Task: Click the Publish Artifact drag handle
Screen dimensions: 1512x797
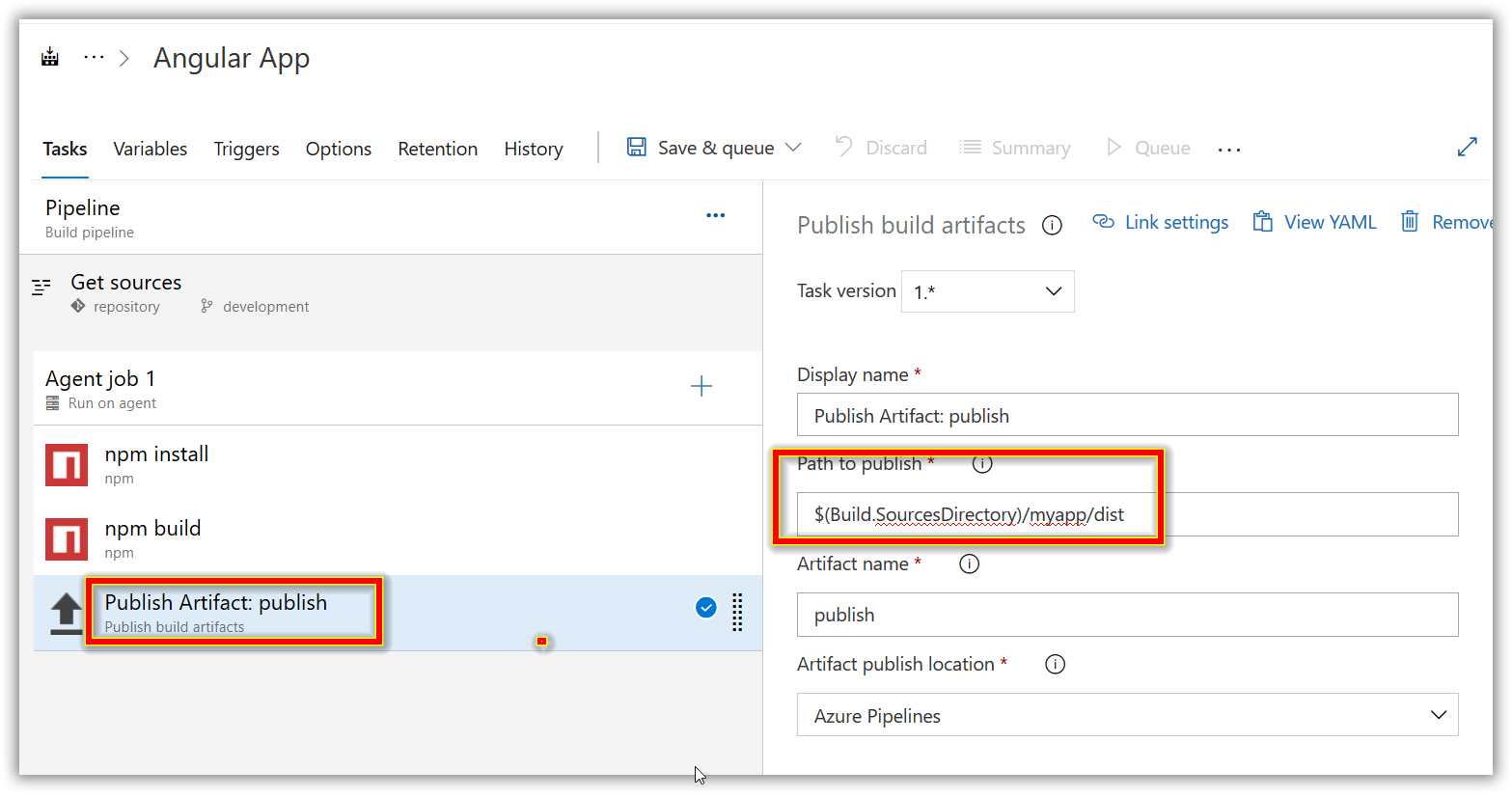Action: [737, 612]
